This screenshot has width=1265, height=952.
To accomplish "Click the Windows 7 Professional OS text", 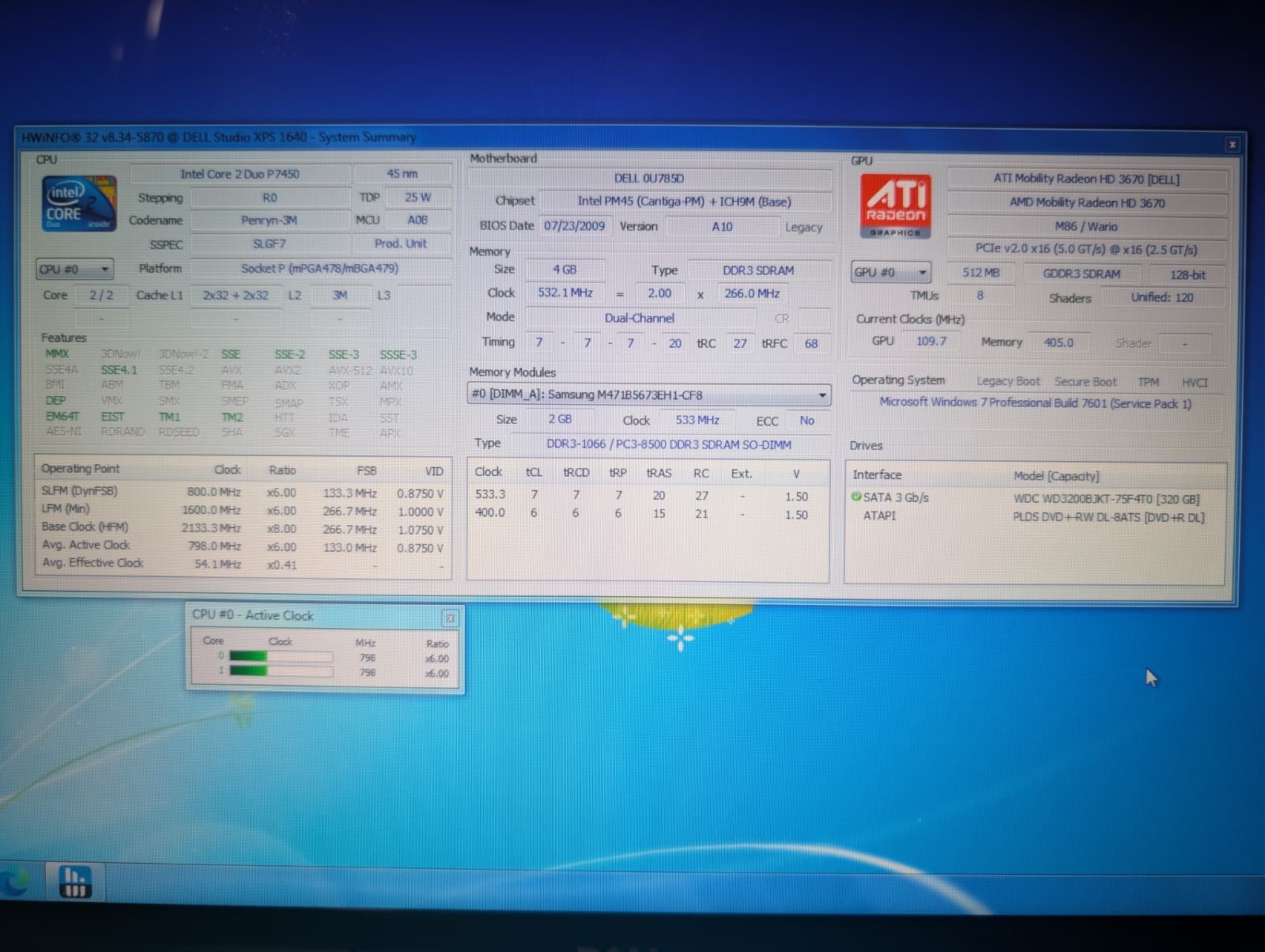I will 1036,402.
